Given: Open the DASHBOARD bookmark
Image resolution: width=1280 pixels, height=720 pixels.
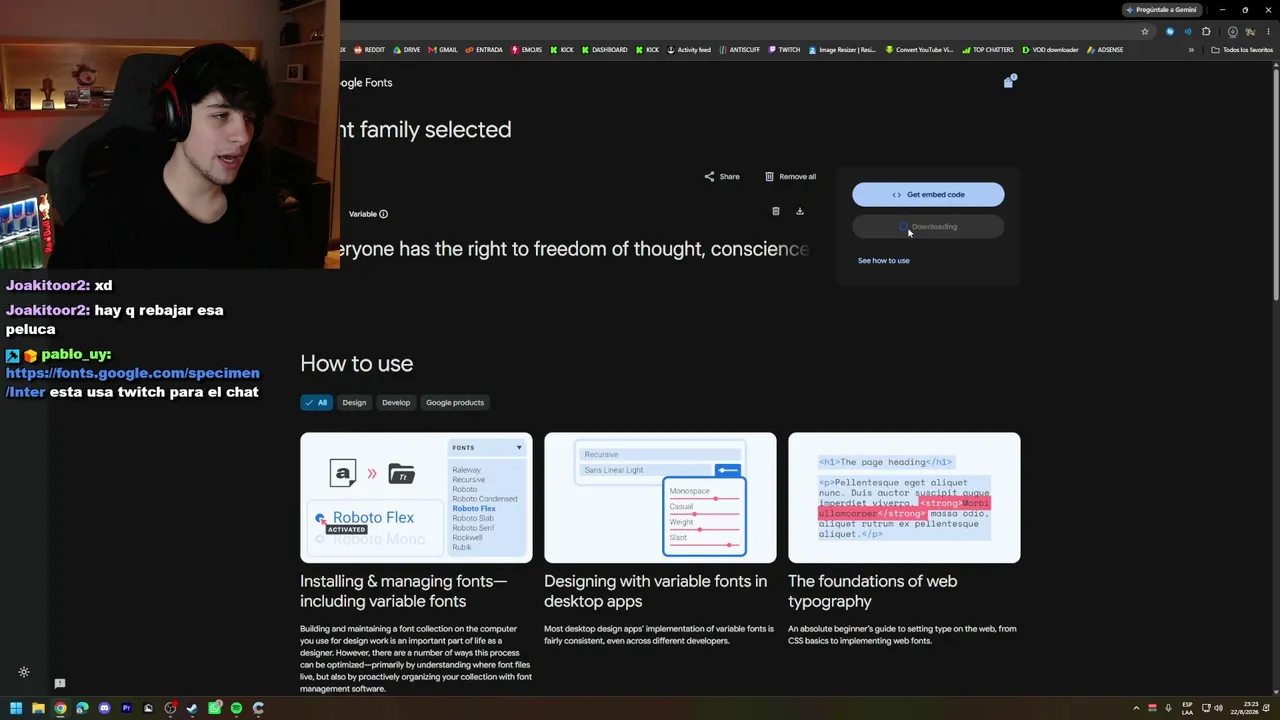Looking at the screenshot, I should pos(604,50).
